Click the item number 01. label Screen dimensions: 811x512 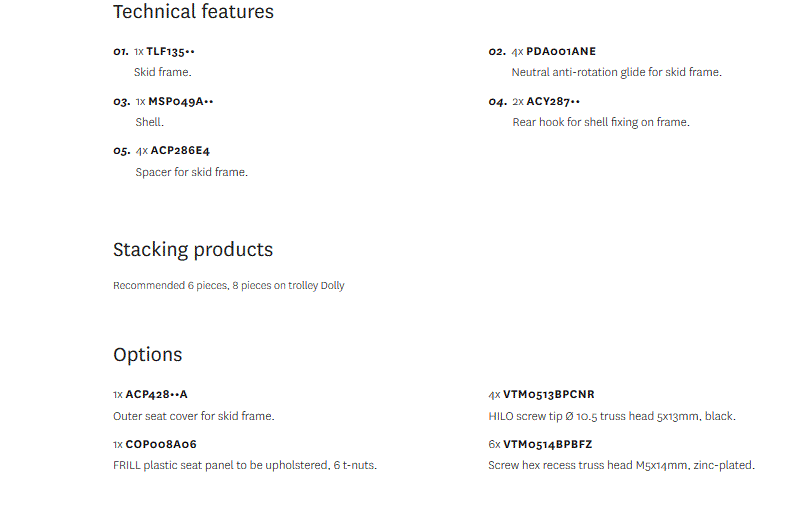pyautogui.click(x=121, y=52)
